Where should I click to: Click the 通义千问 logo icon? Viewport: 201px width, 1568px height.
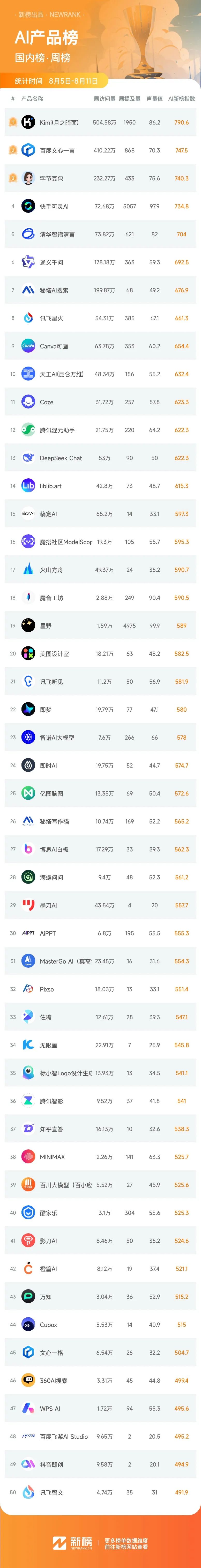[28, 262]
